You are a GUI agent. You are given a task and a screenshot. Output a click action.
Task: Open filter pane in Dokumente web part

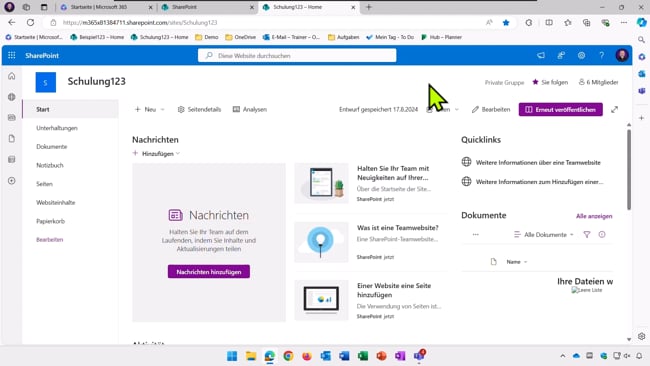(x=587, y=235)
